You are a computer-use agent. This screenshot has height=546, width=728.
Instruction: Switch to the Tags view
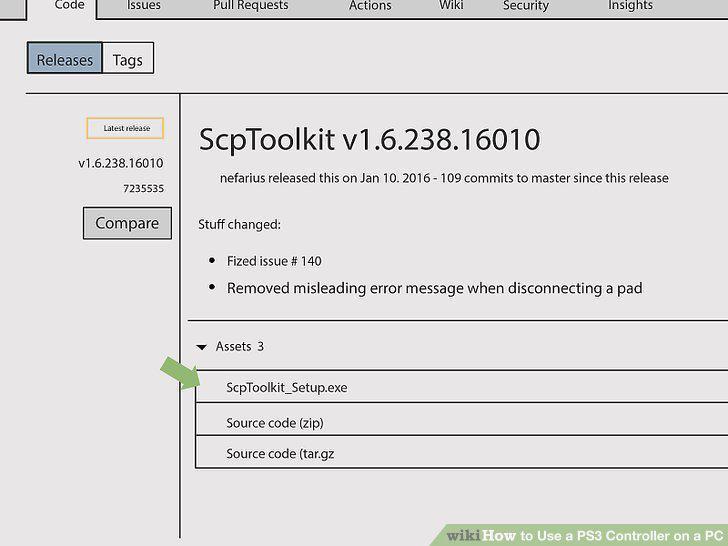128,58
